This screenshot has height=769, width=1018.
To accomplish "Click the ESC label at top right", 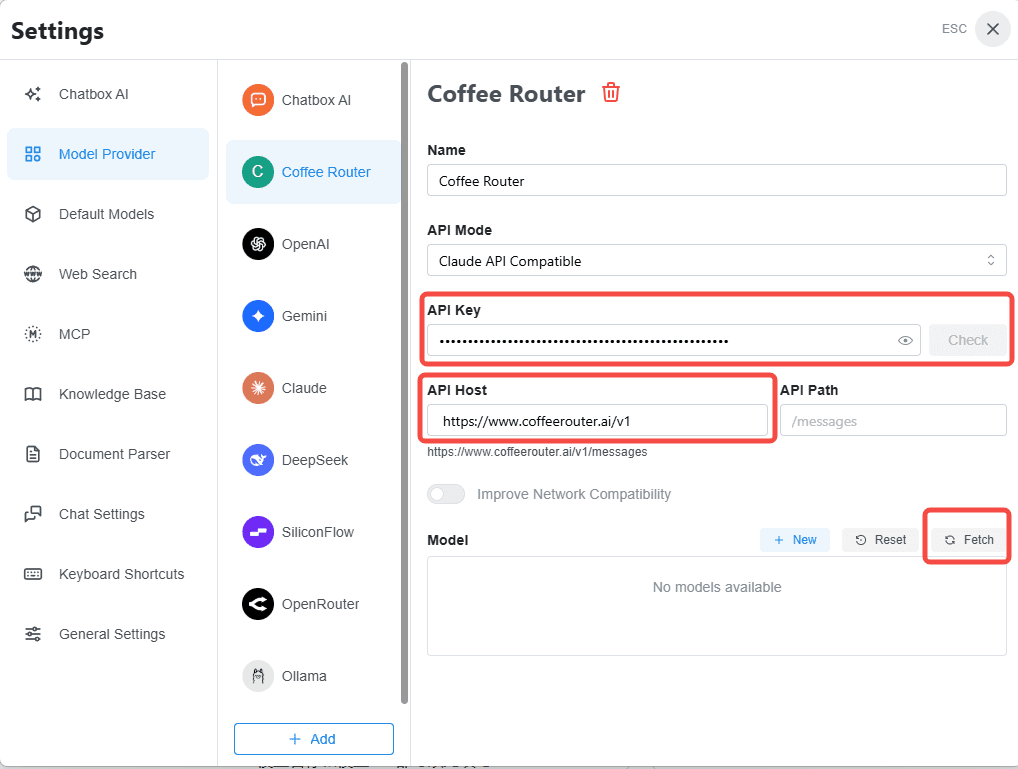I will [x=954, y=29].
